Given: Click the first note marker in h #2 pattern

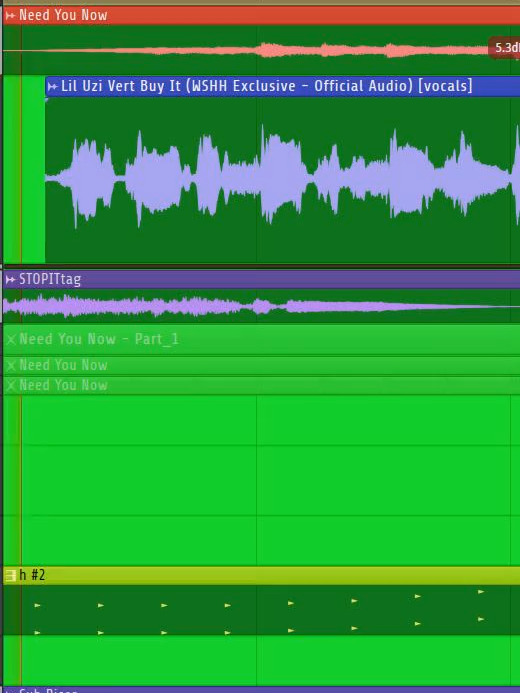Looking at the screenshot, I should coord(37,605).
